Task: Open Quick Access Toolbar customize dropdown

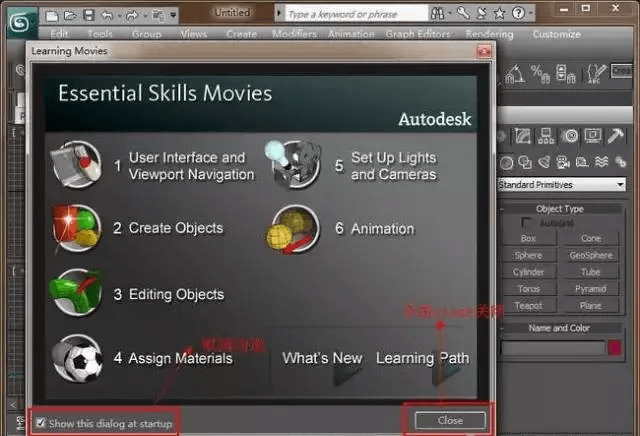Action: tap(173, 16)
